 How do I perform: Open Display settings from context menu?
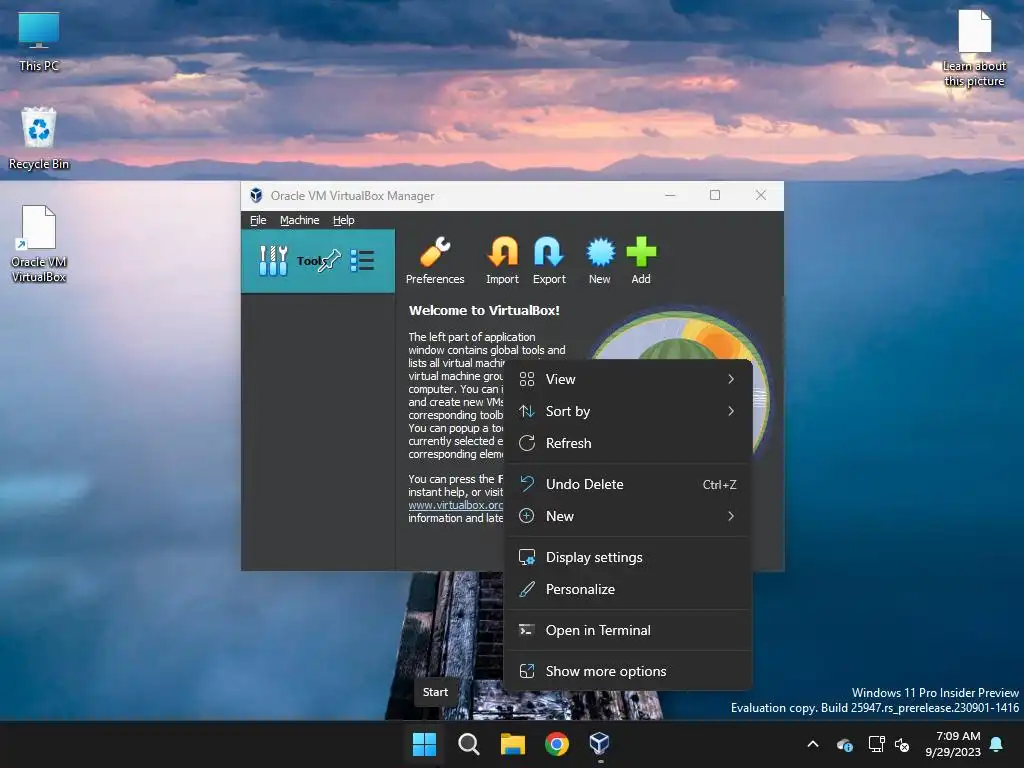pos(628,558)
